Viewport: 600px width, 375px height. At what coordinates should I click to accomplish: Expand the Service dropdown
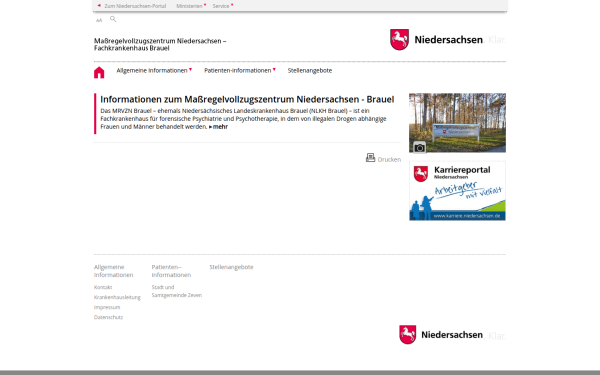(223, 6)
